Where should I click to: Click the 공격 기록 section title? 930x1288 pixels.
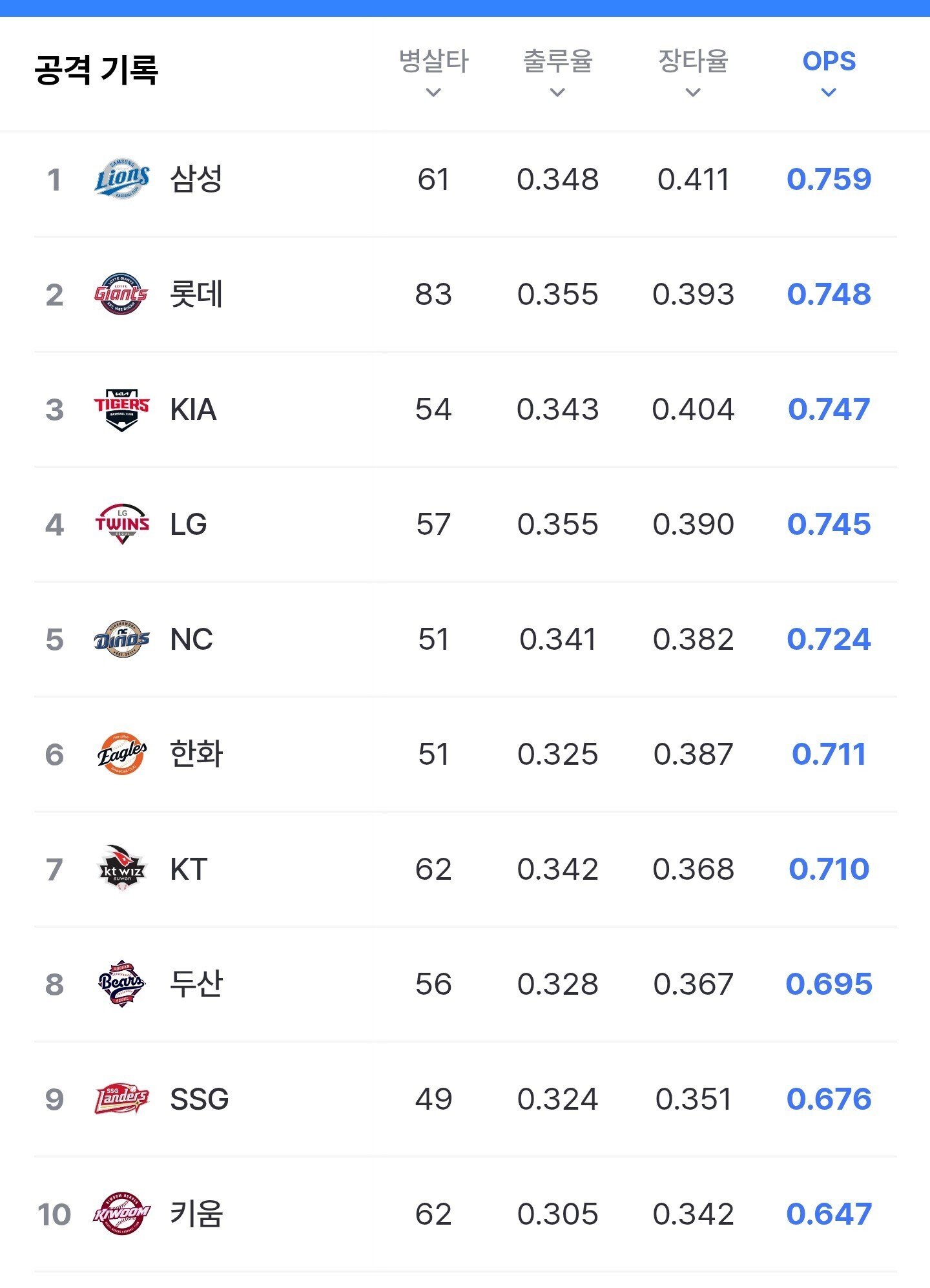tap(96, 70)
